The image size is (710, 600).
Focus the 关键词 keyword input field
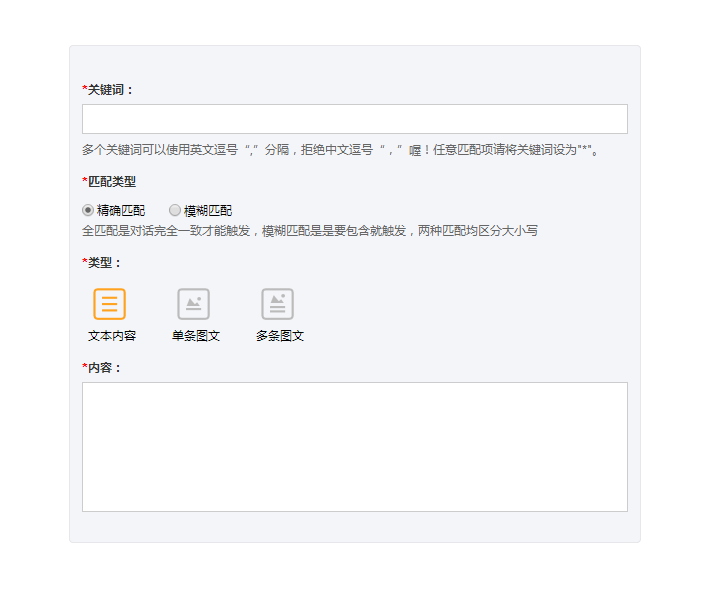354,119
